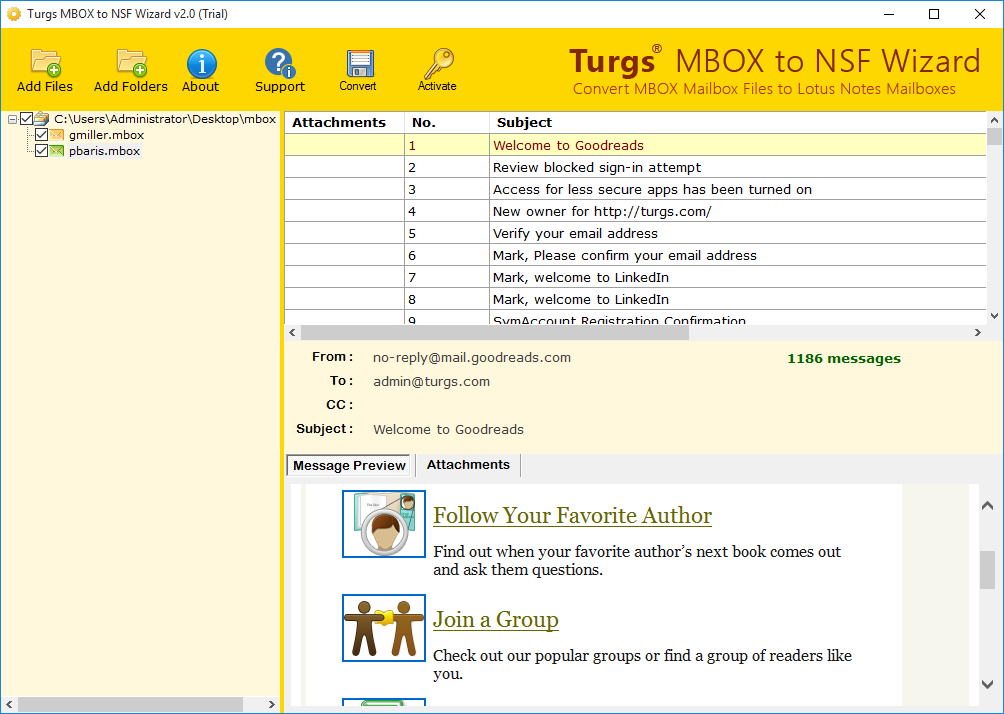
Task: Click the Activate key icon
Action: [438, 63]
